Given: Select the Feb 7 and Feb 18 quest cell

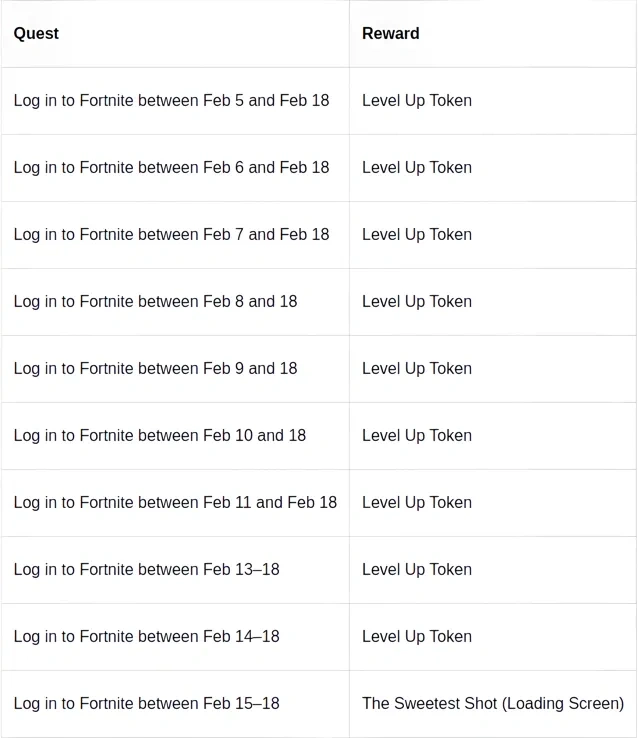Looking at the screenshot, I should pyautogui.click(x=171, y=234).
